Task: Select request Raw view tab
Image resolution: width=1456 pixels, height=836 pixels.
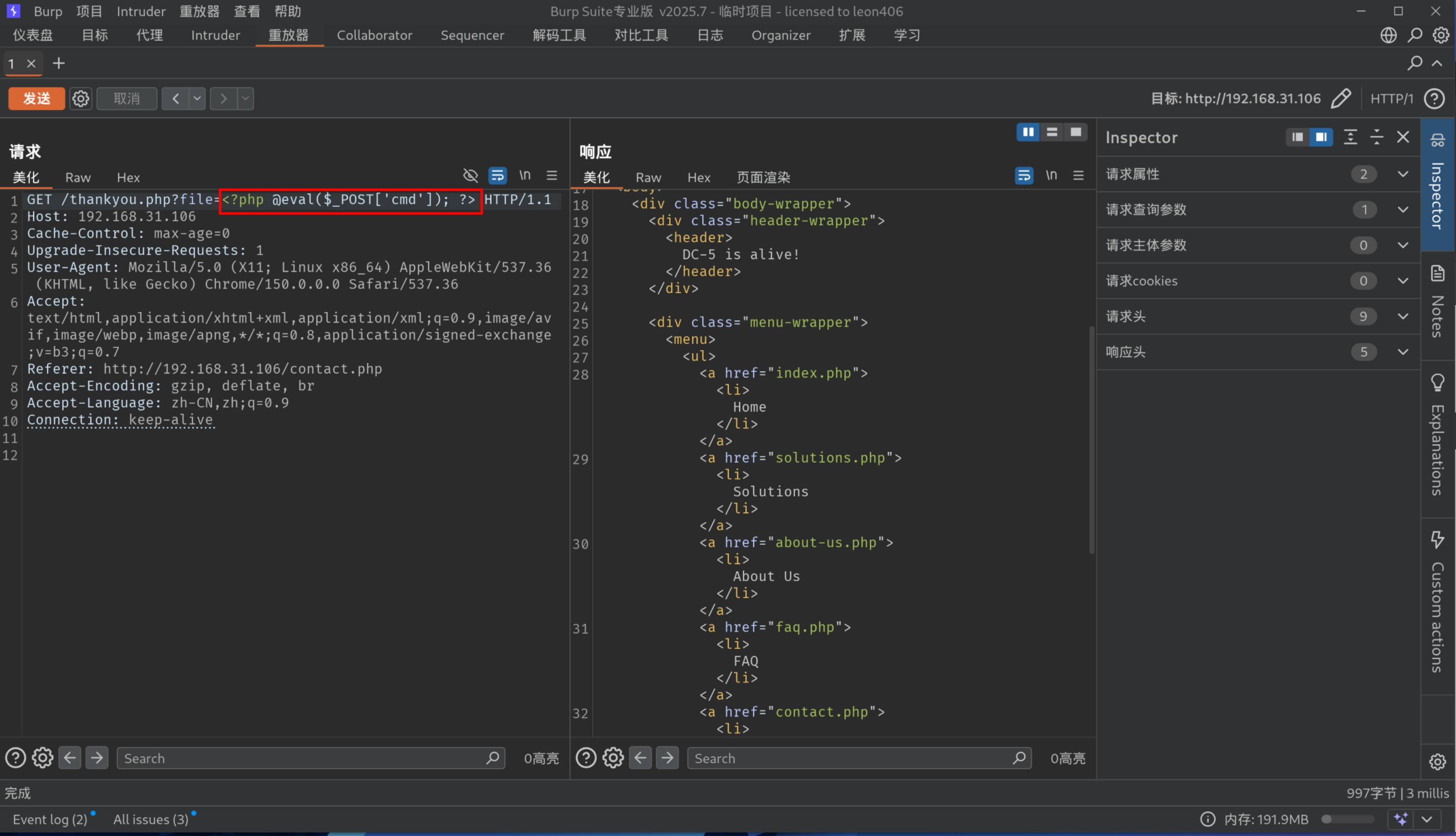Action: 77,177
